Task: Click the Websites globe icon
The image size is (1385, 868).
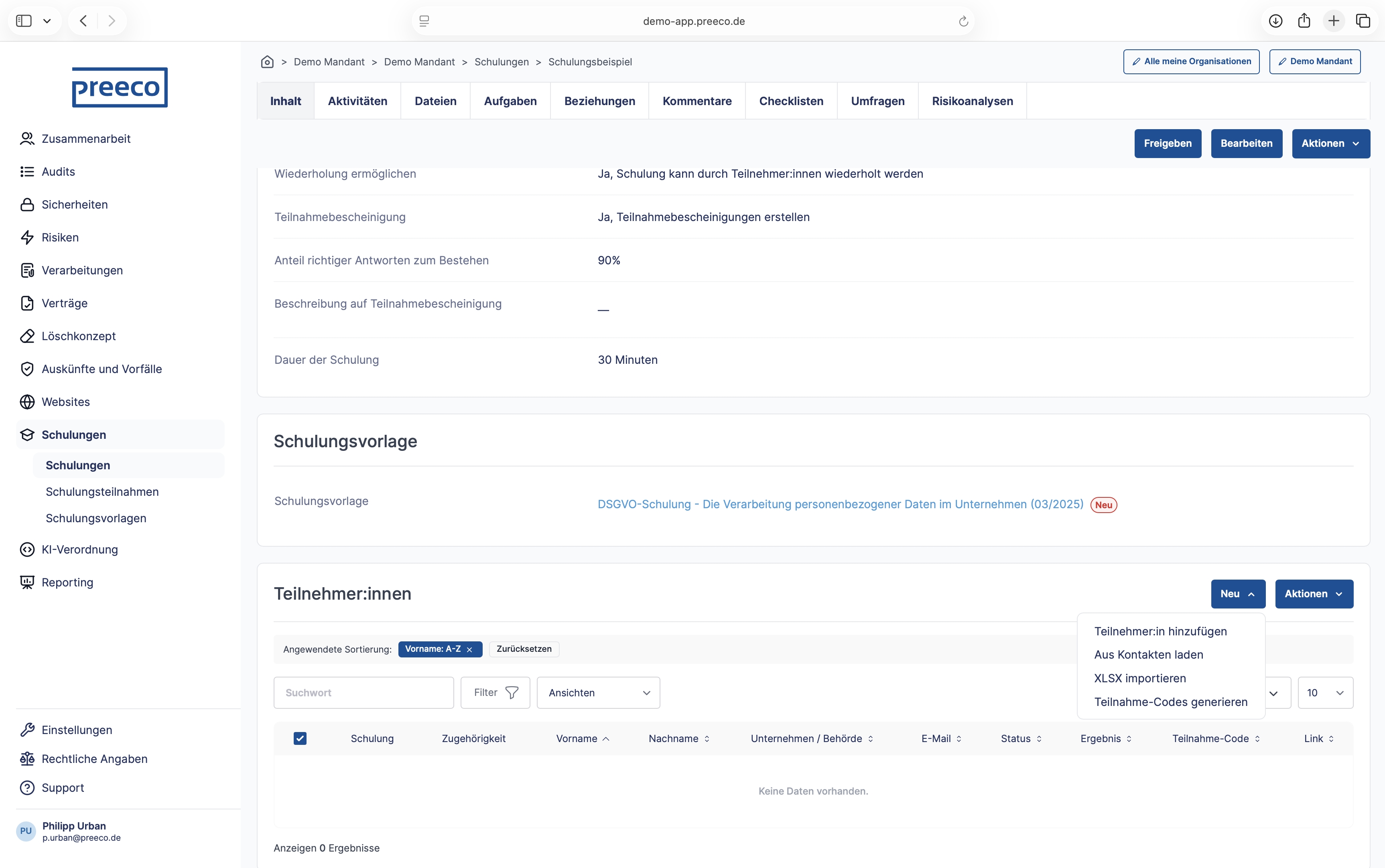Action: coord(27,402)
